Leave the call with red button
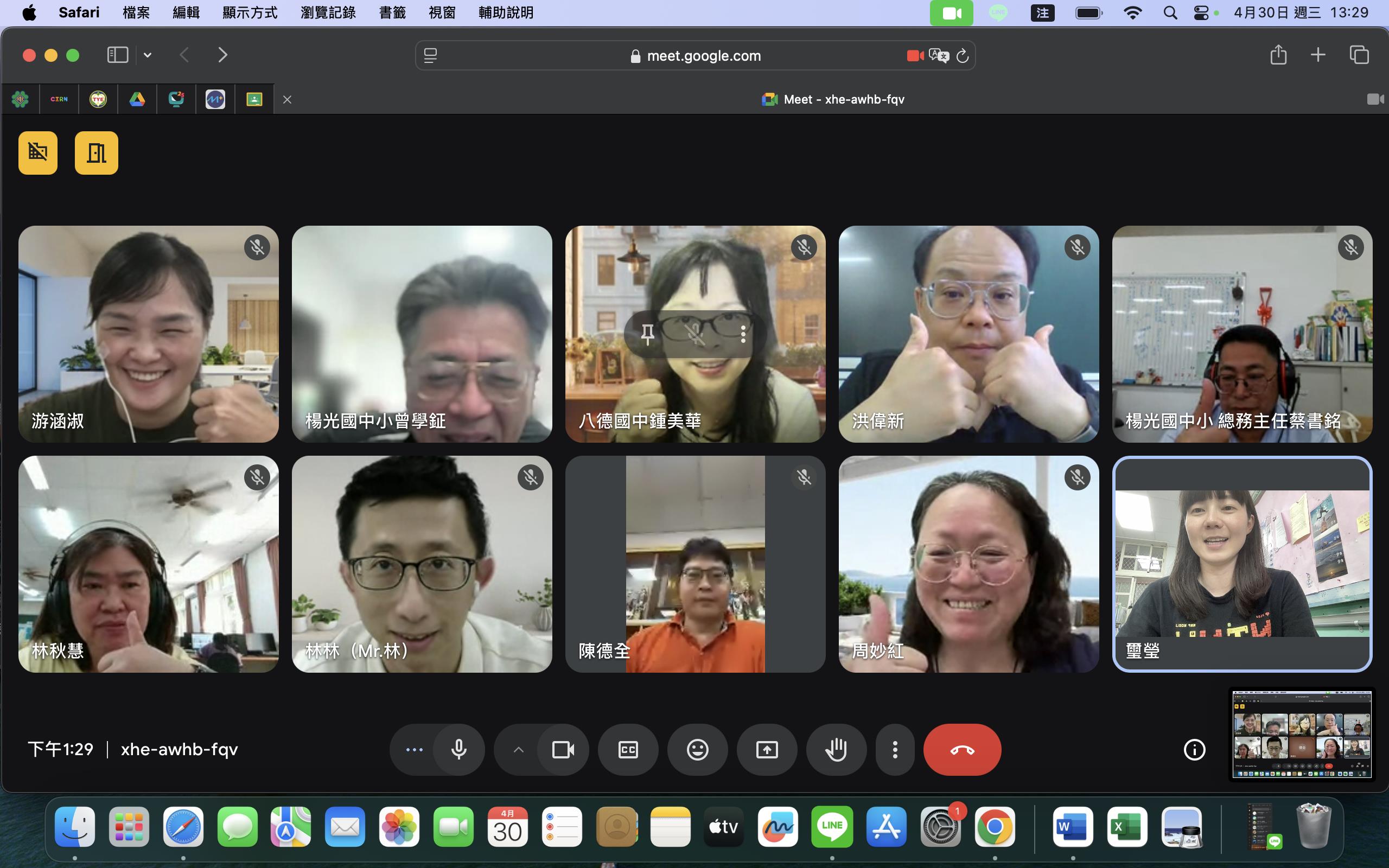The width and height of the screenshot is (1389, 868). (x=962, y=750)
